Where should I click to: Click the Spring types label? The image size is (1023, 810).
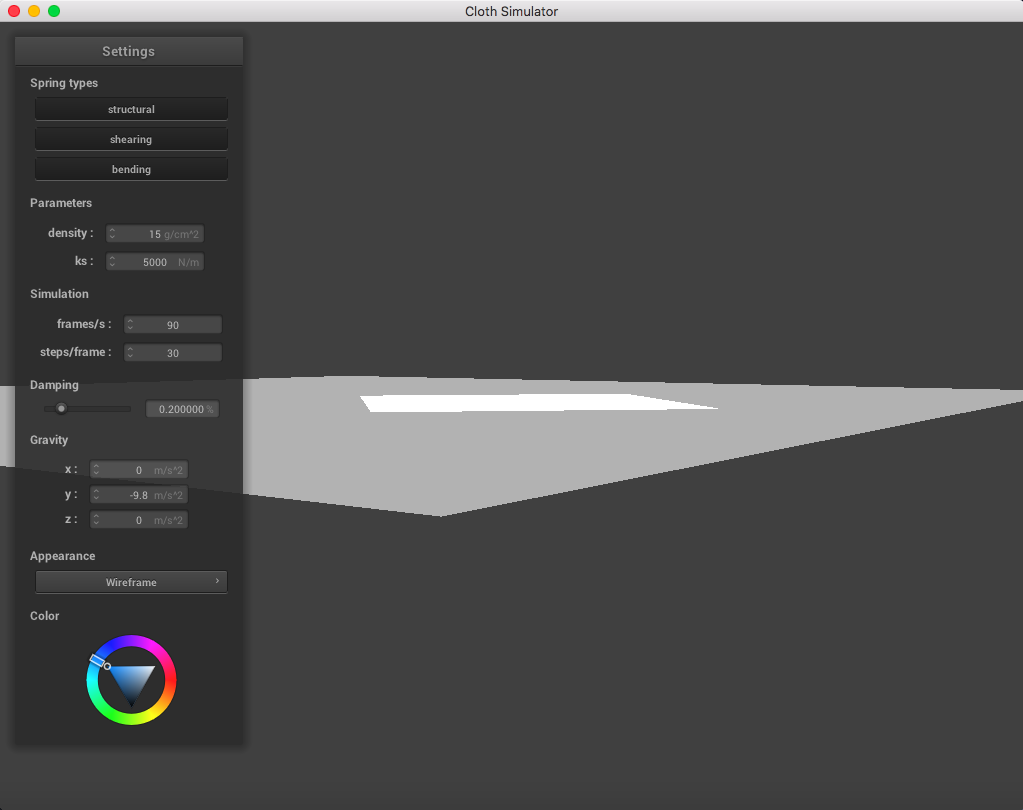(x=64, y=83)
